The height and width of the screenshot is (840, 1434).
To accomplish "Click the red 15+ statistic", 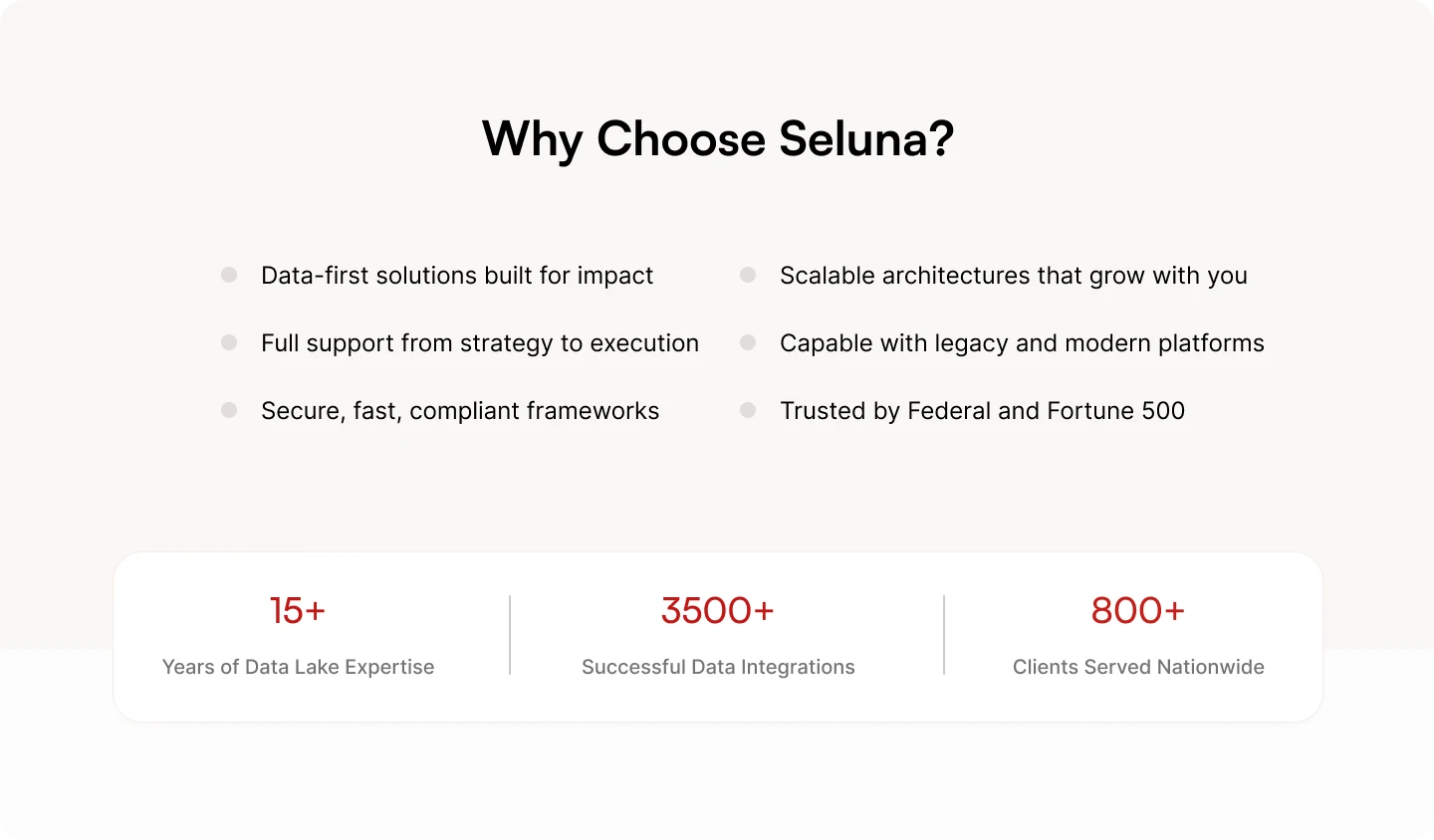I will pyautogui.click(x=298, y=610).
